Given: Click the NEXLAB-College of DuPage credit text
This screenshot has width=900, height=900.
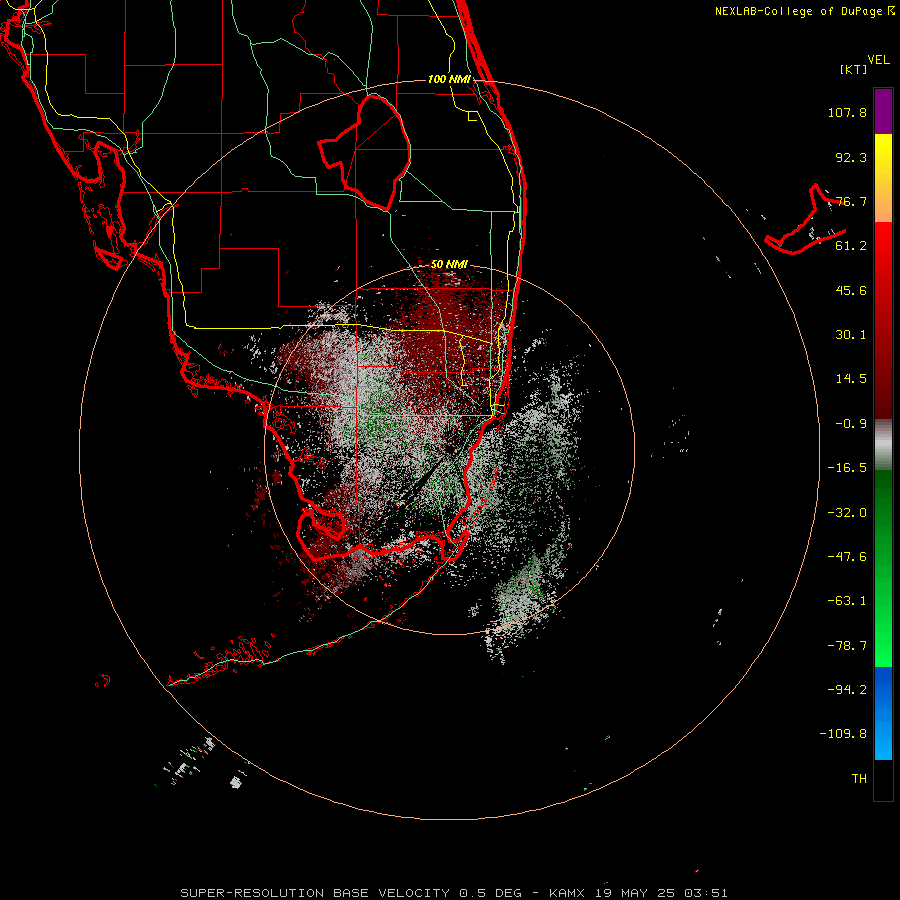Looking at the screenshot, I should pos(805,11).
